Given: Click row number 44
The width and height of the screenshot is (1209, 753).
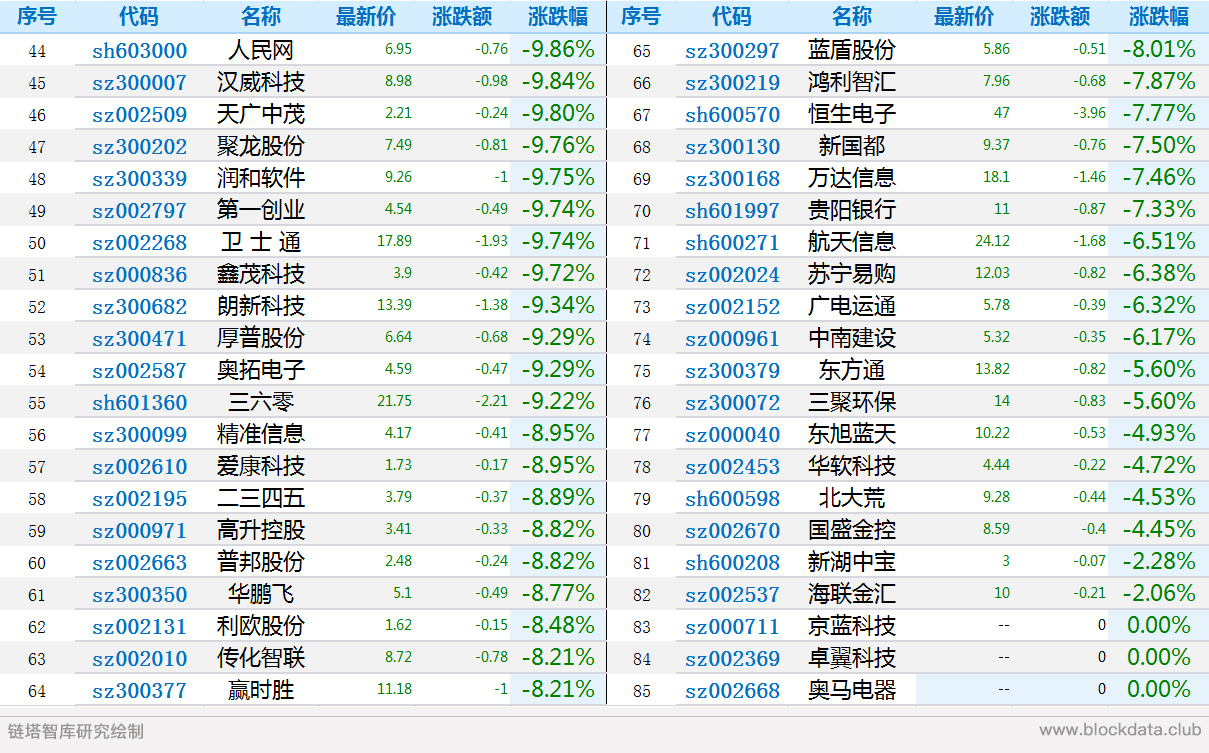Looking at the screenshot, I should [37, 51].
